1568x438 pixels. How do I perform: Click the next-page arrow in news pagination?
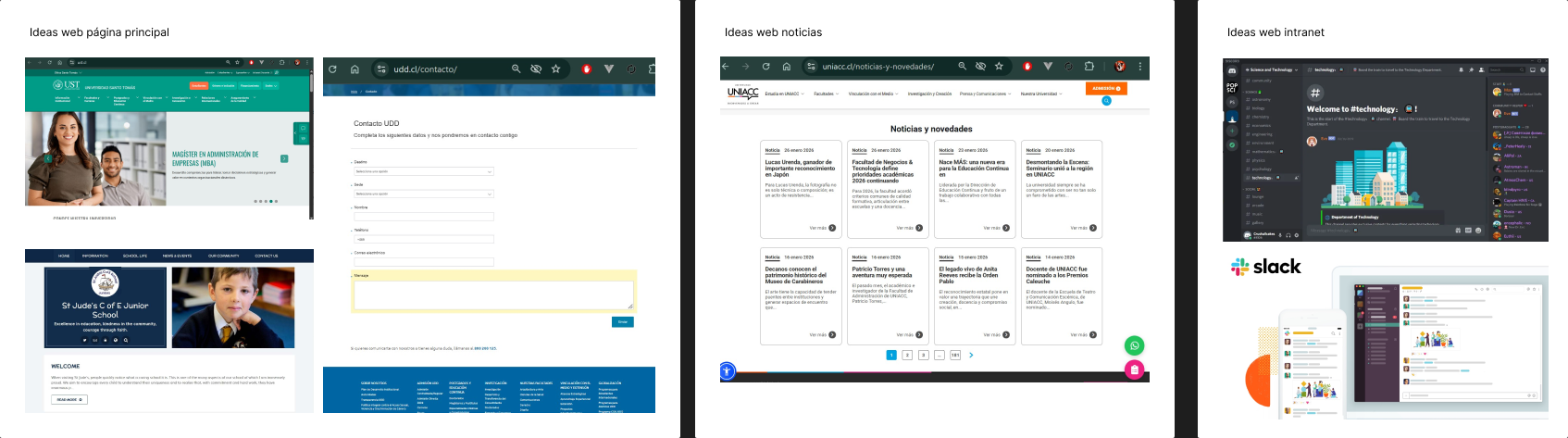[971, 355]
